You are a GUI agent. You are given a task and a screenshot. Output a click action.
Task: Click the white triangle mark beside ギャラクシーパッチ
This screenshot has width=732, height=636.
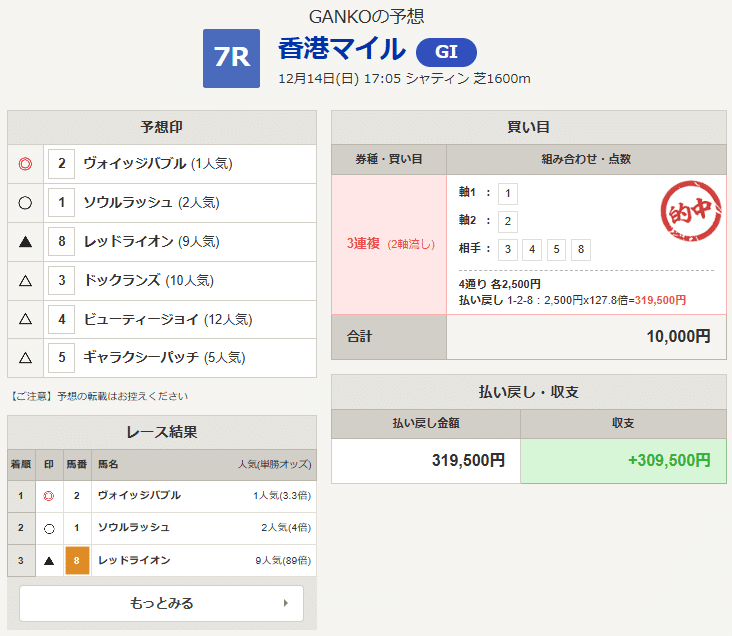coord(26,358)
